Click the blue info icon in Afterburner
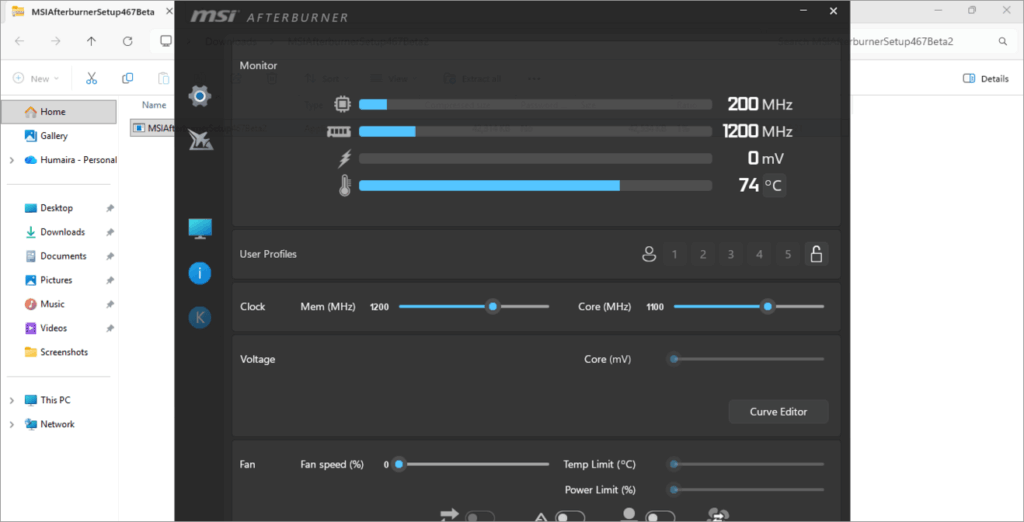The height and width of the screenshot is (522, 1024). 200,273
